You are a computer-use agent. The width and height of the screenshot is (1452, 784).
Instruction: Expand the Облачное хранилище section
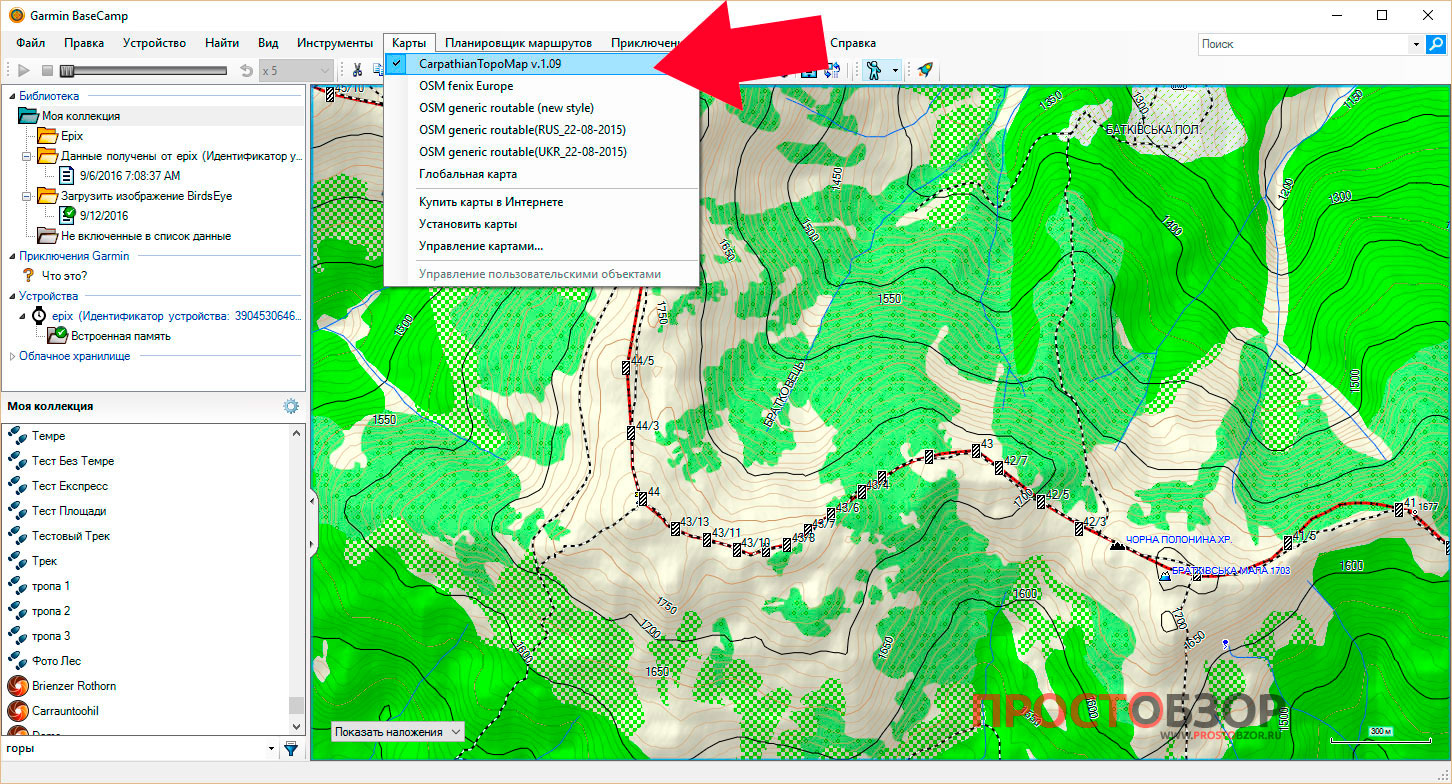click(x=12, y=356)
